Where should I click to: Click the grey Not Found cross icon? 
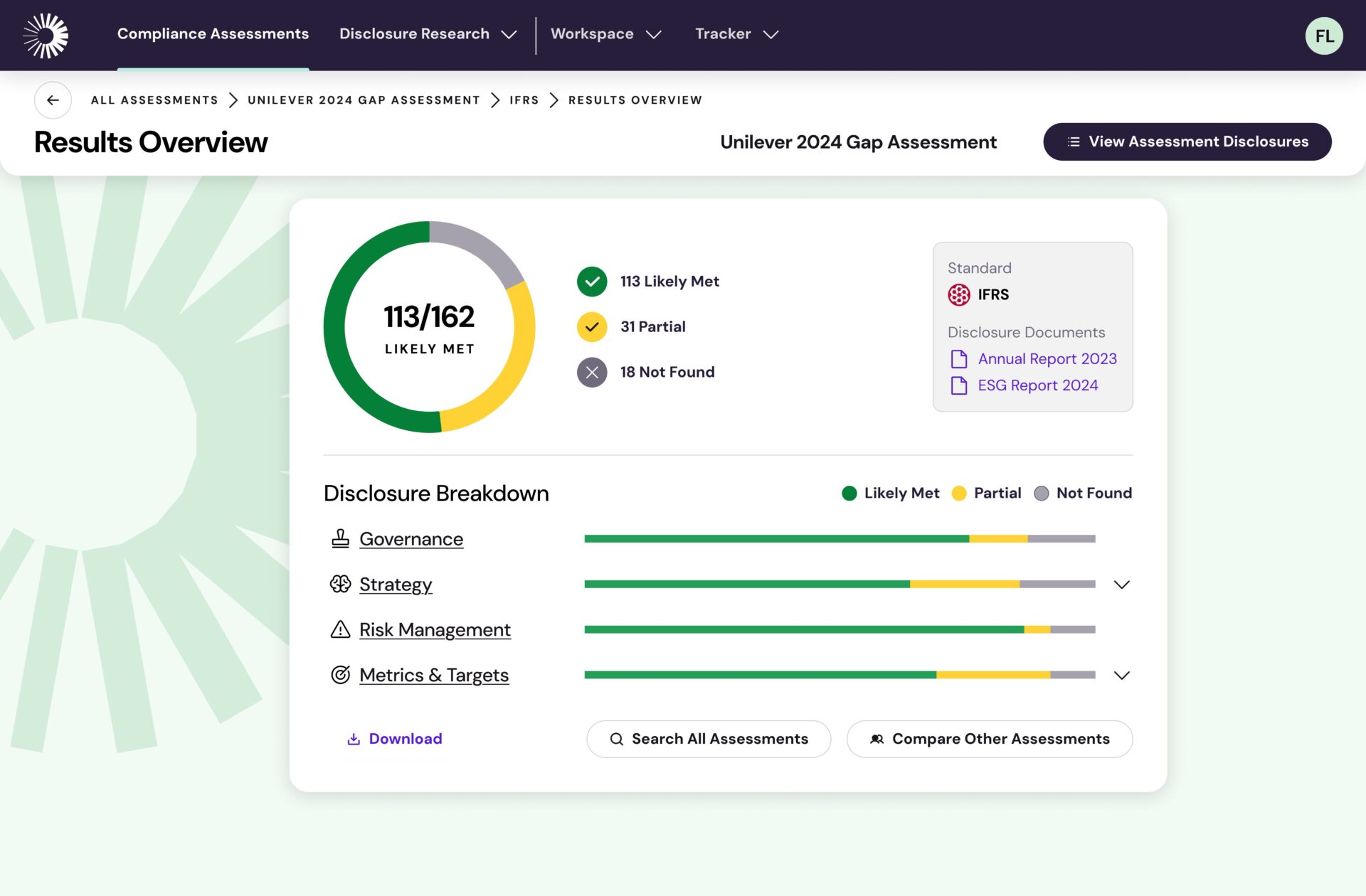point(592,373)
